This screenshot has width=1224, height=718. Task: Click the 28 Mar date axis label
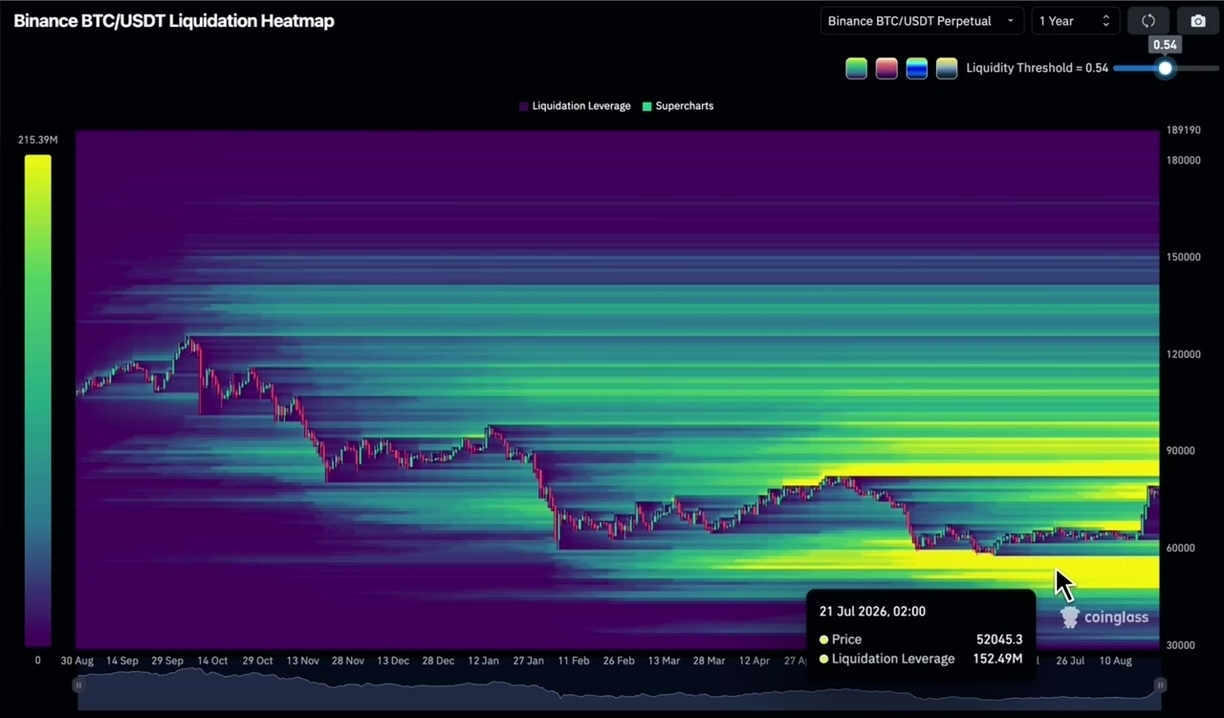709,661
